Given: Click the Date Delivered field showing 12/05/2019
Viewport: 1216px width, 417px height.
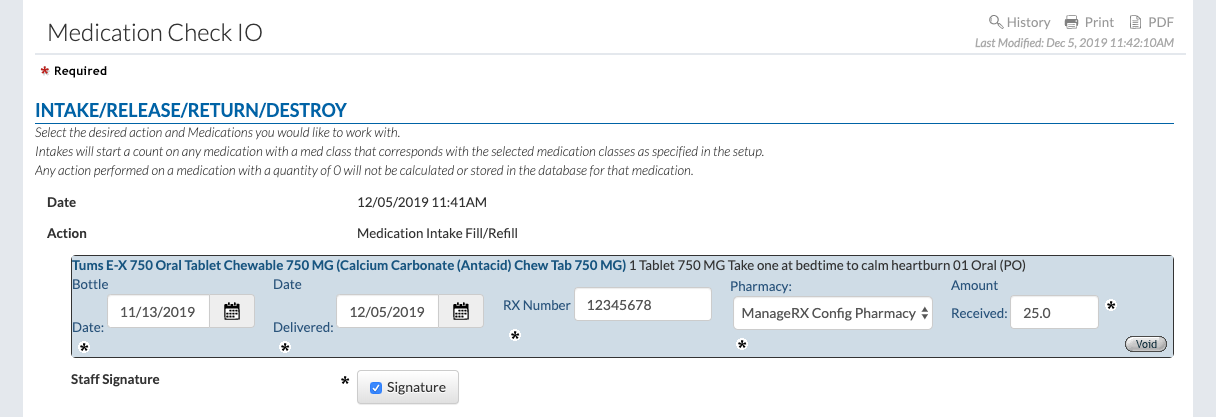Looking at the screenshot, I should coord(388,311).
